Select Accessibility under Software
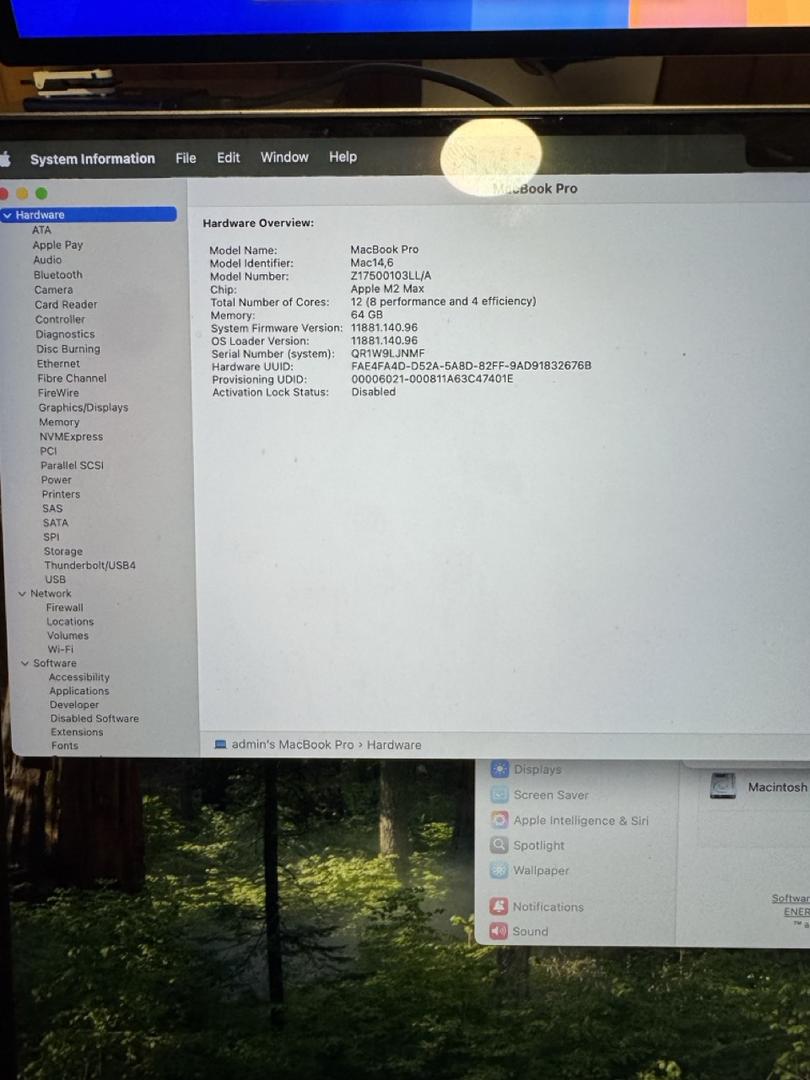810x1080 pixels. pos(79,677)
